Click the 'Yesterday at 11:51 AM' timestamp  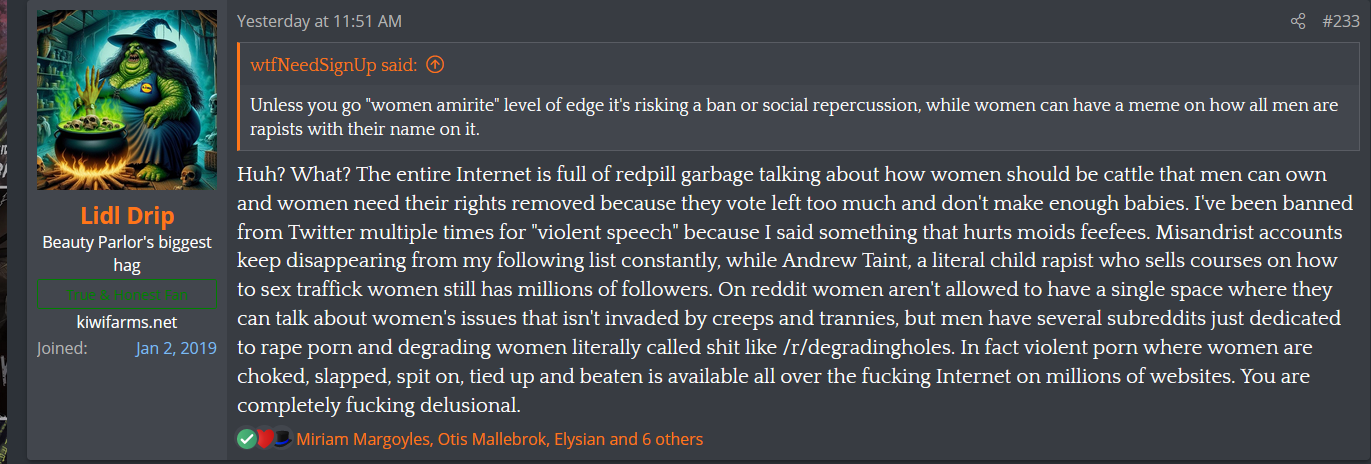(x=319, y=21)
